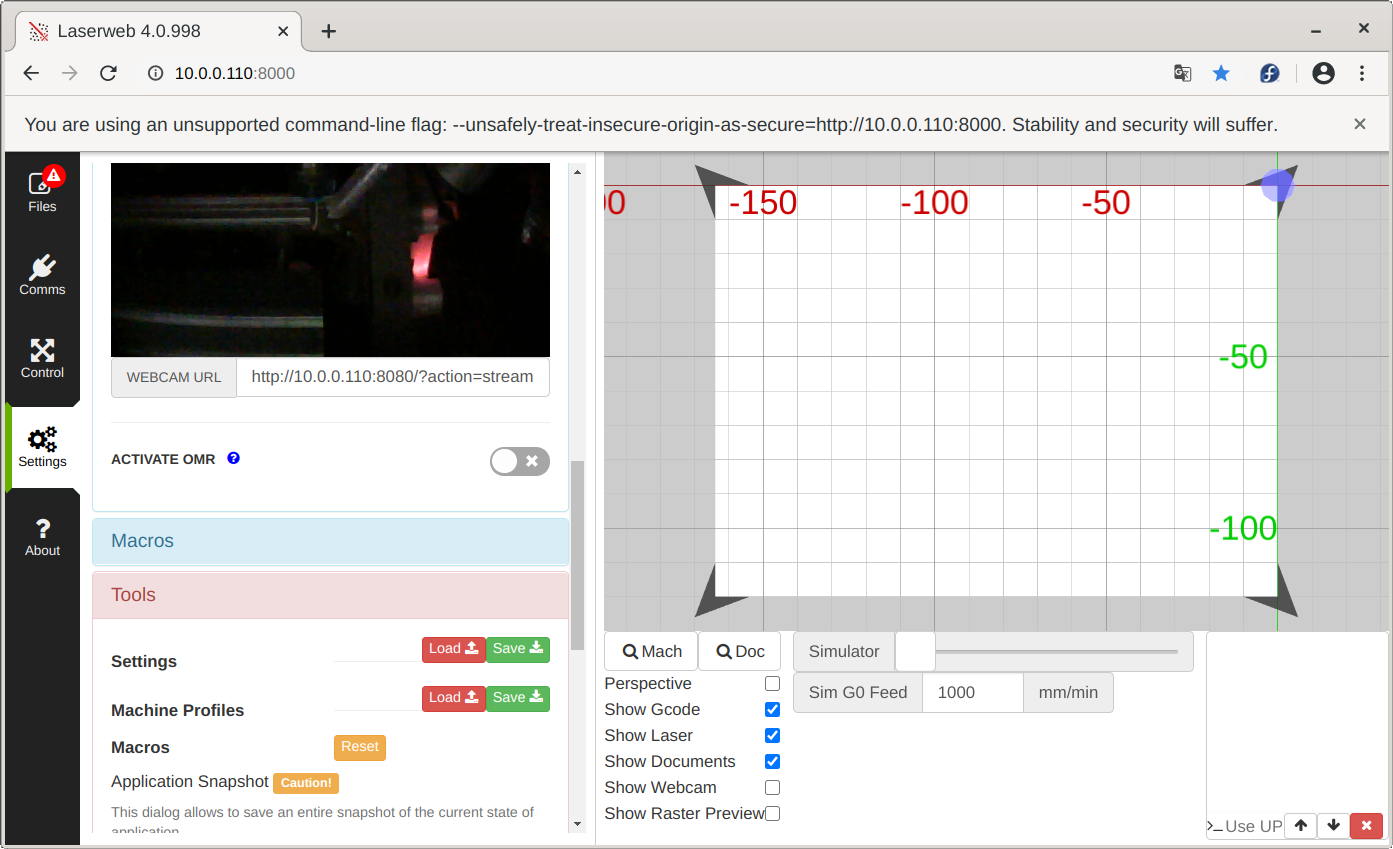This screenshot has height=849, width=1393.
Task: Open the translate page icon
Action: 1182,73
